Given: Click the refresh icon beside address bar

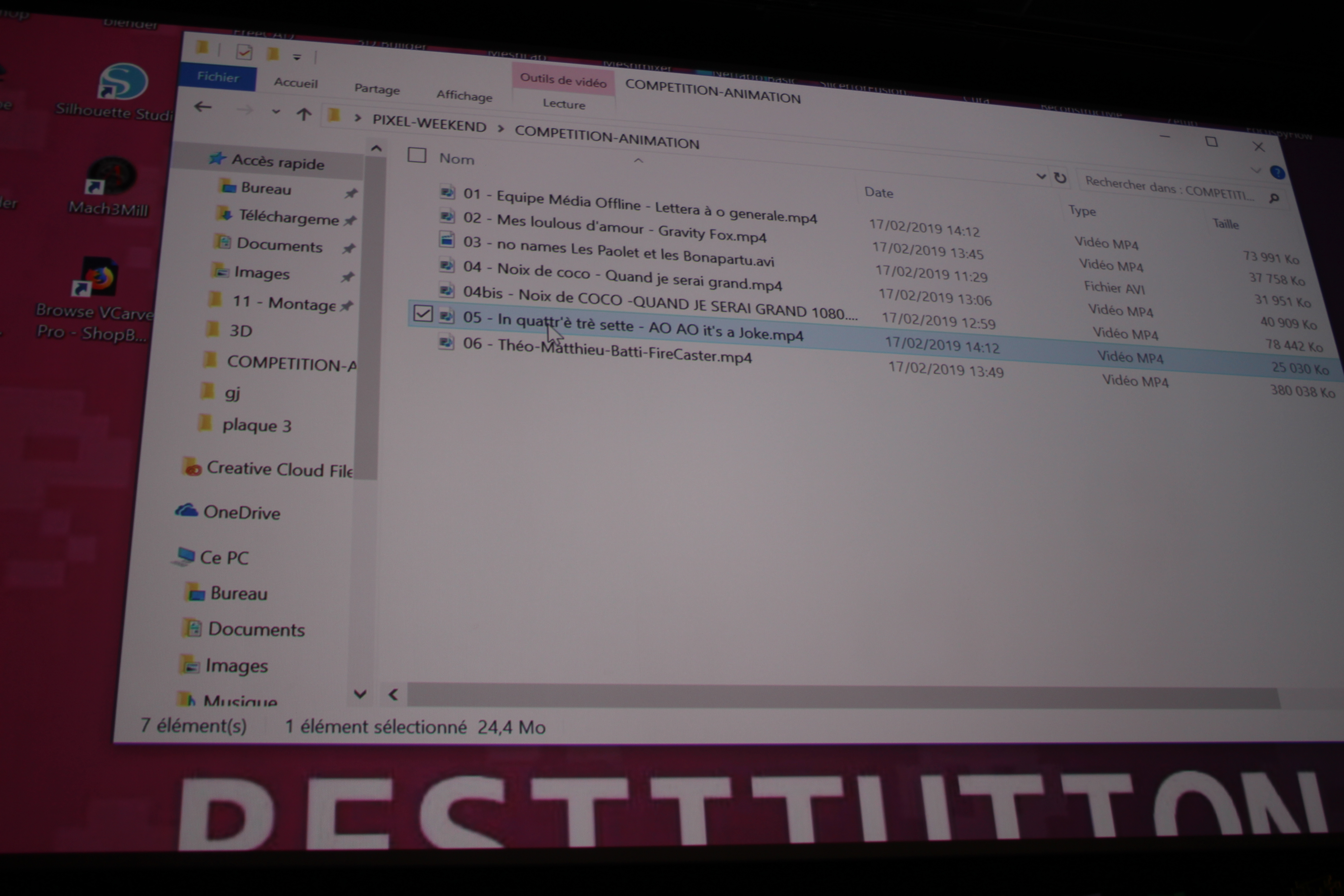Looking at the screenshot, I should click(x=1060, y=178).
